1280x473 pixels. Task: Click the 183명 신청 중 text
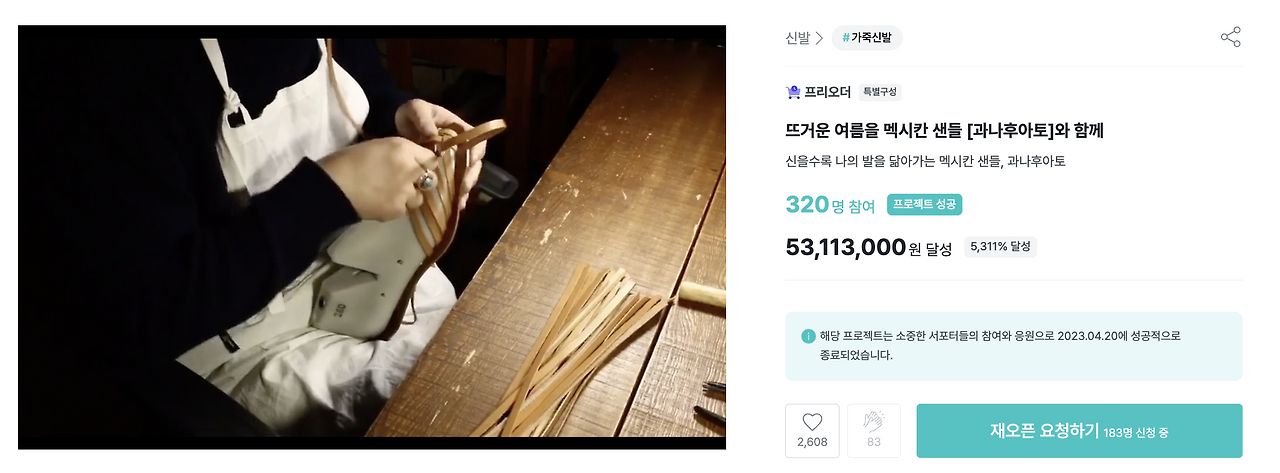click(x=1136, y=433)
